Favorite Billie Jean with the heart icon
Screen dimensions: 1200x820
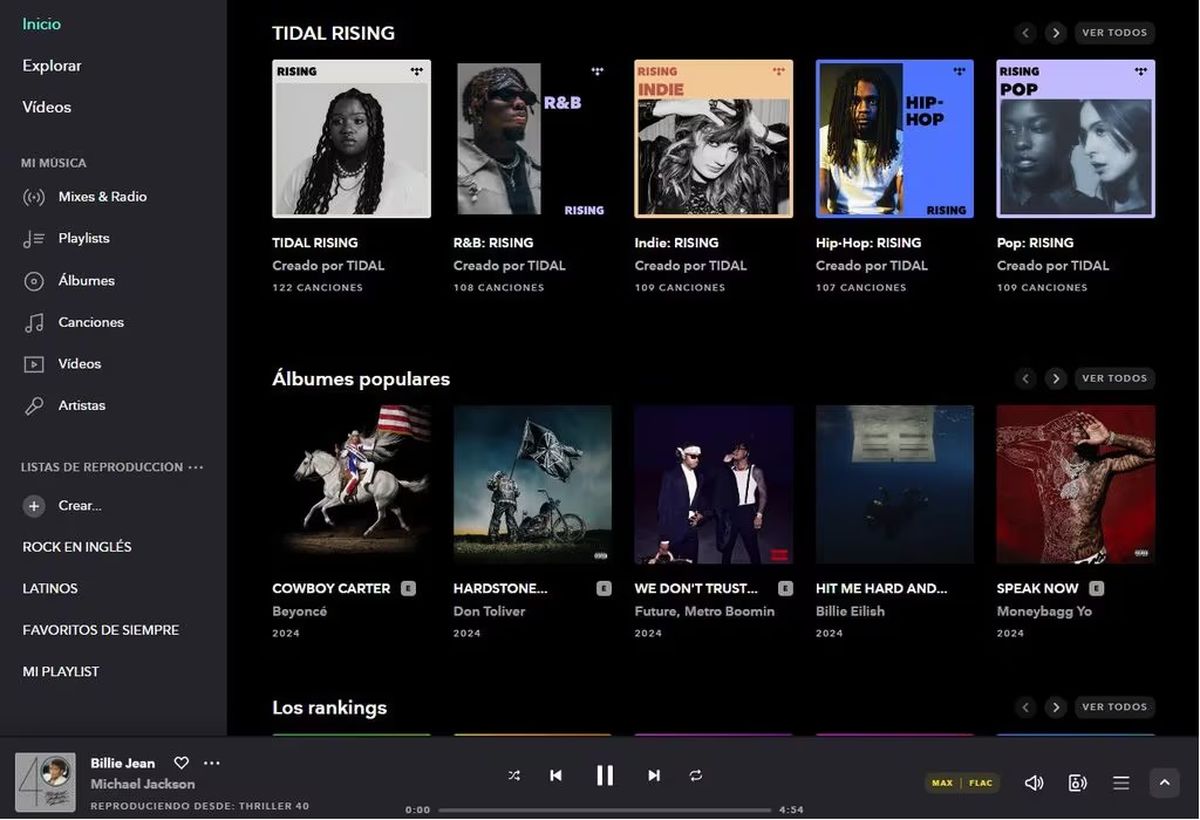point(181,762)
